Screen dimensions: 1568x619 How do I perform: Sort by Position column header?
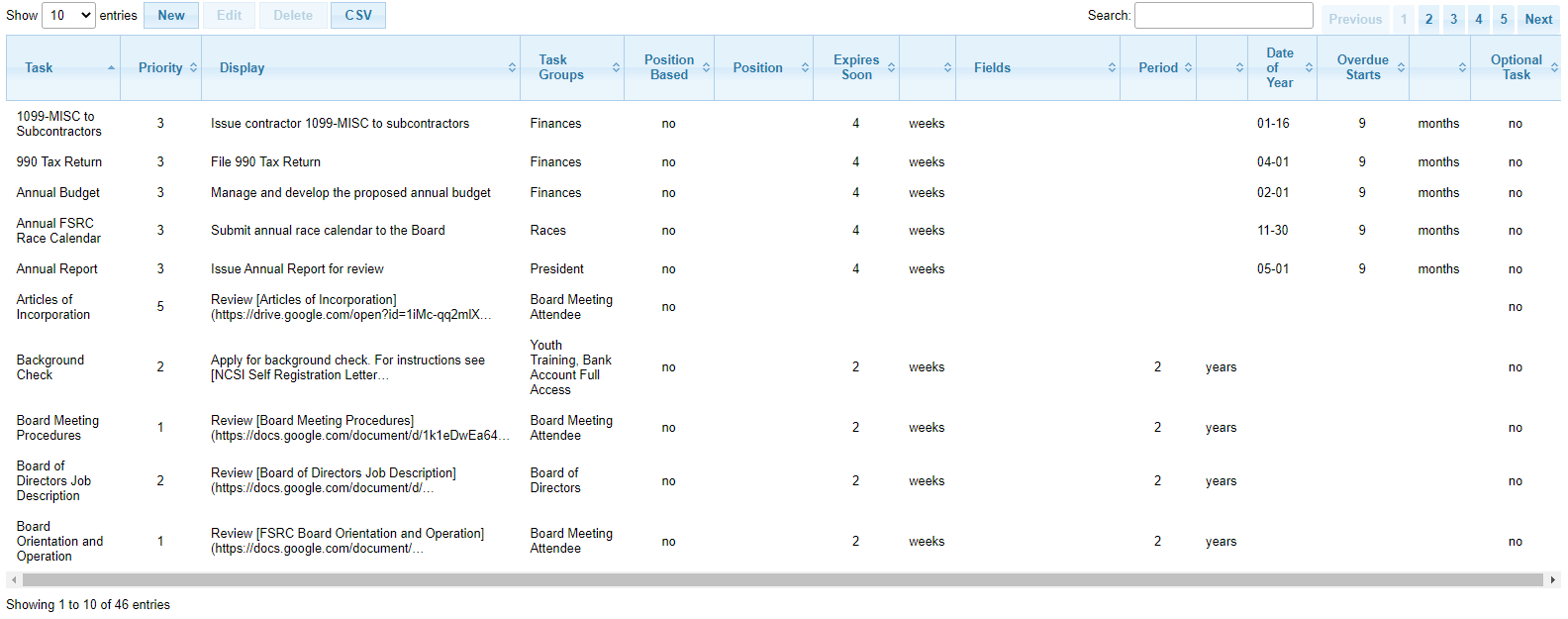(764, 67)
